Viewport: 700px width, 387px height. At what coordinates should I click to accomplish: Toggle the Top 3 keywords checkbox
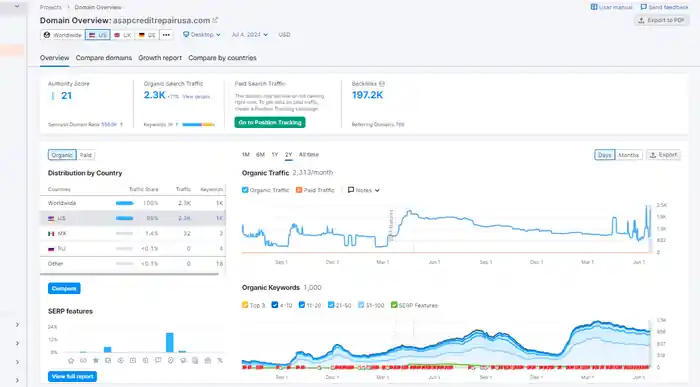pyautogui.click(x=245, y=305)
